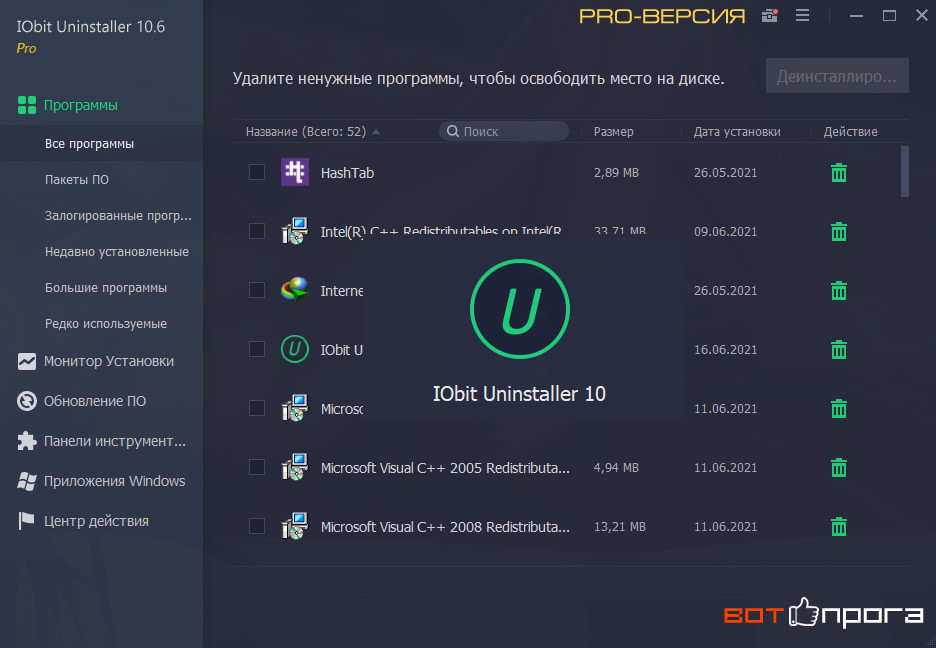Click the 09.06.2021 install date
Viewport: 936px width, 648px height.
click(725, 232)
